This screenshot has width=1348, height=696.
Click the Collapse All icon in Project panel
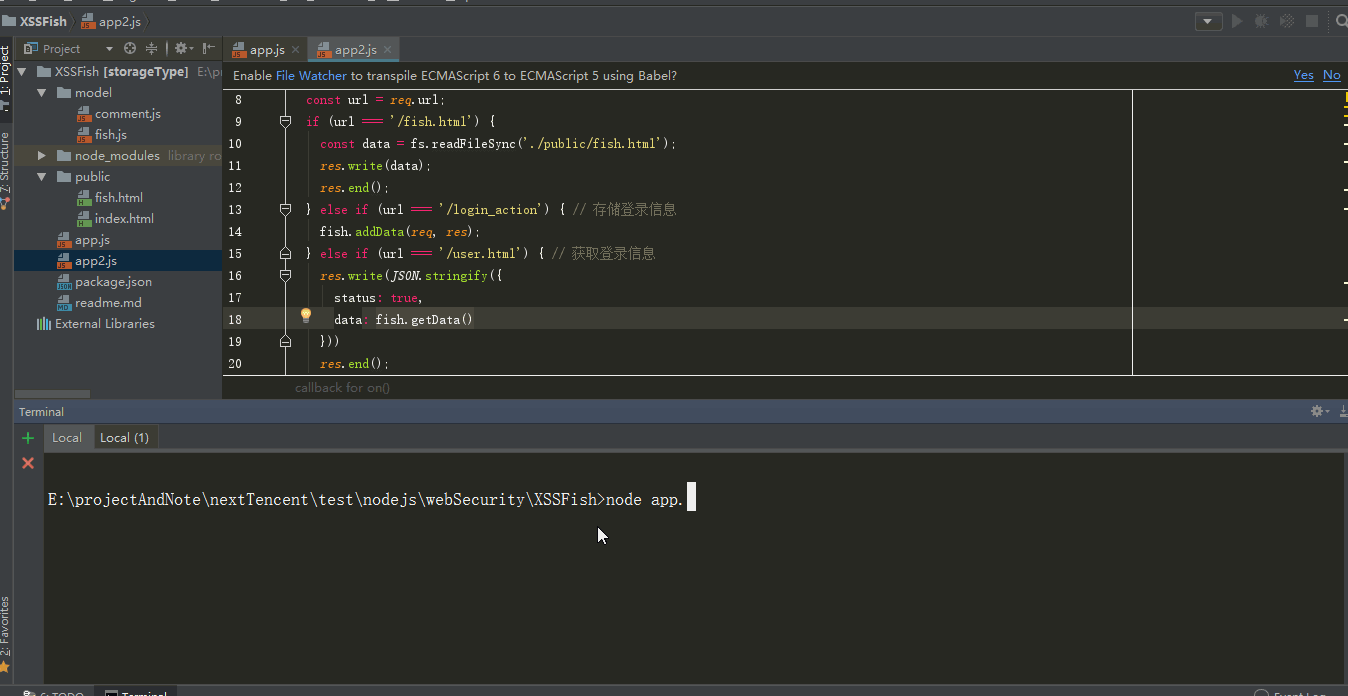click(152, 48)
